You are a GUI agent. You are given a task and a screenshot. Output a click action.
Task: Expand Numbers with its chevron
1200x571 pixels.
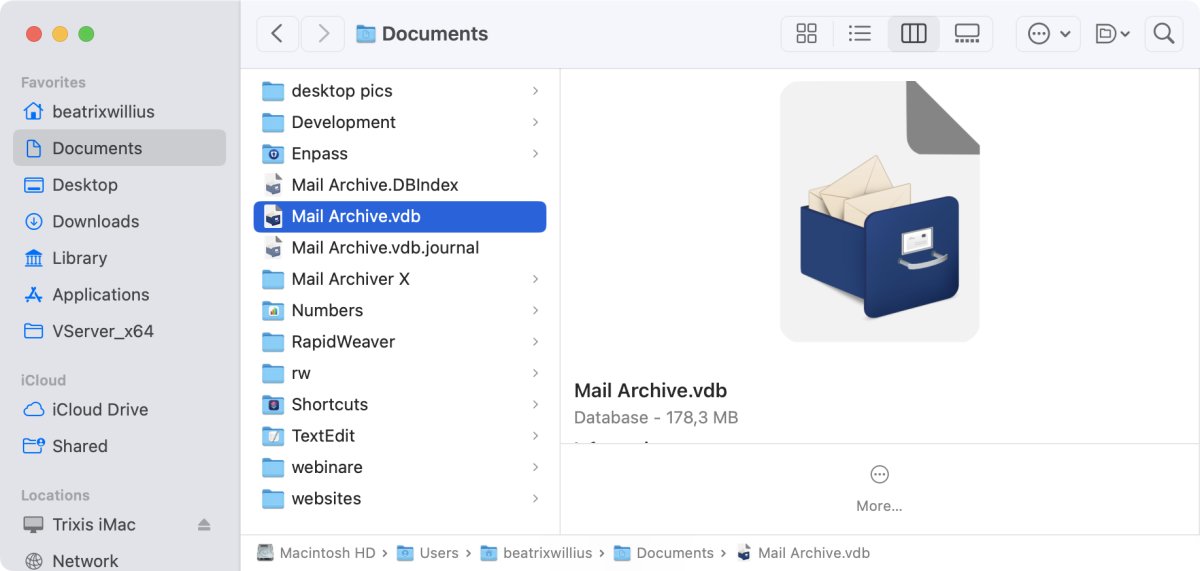[536, 311]
